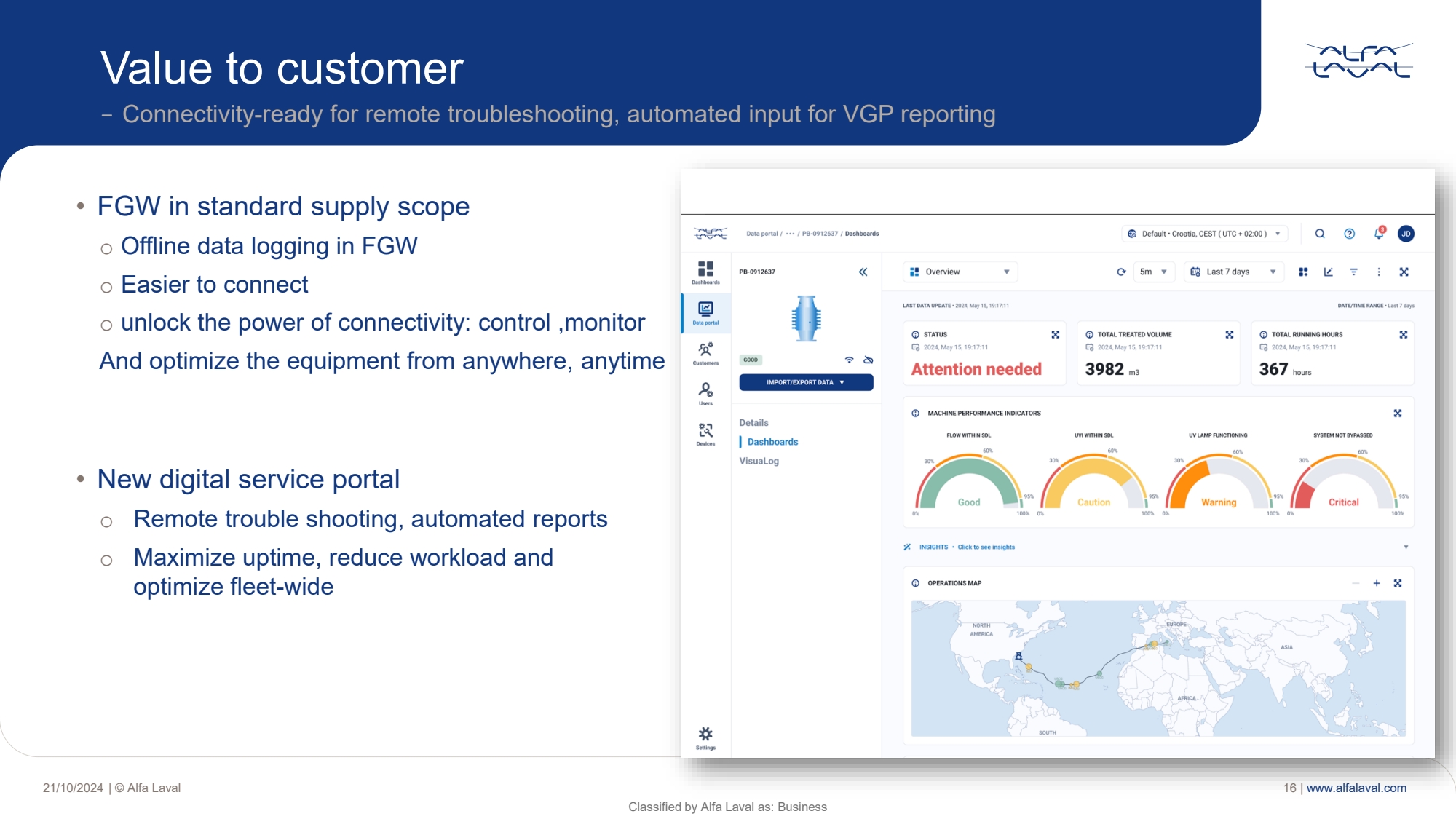This screenshot has height=819, width=1456.
Task: Open the Customers sidebar section
Action: [705, 353]
